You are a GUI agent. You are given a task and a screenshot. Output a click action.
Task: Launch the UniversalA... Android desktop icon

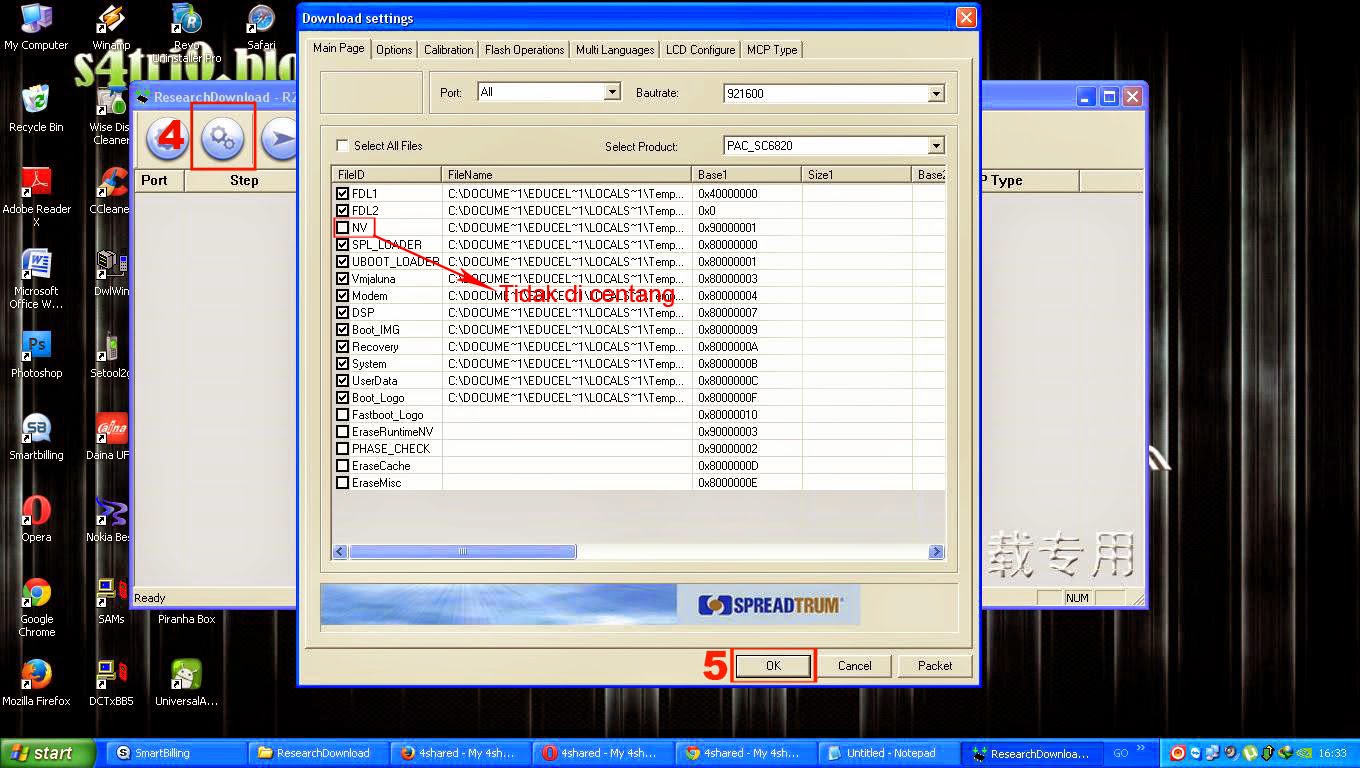coord(186,682)
